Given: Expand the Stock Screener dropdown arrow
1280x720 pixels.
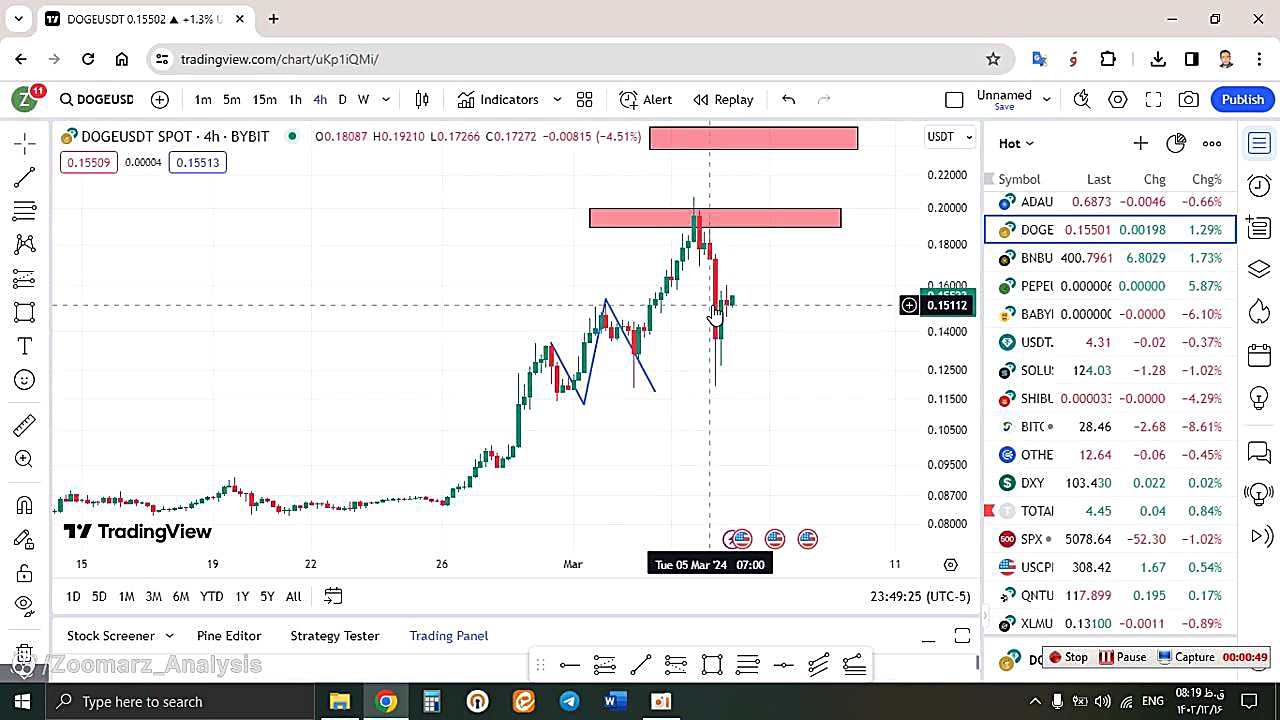Looking at the screenshot, I should (169, 636).
